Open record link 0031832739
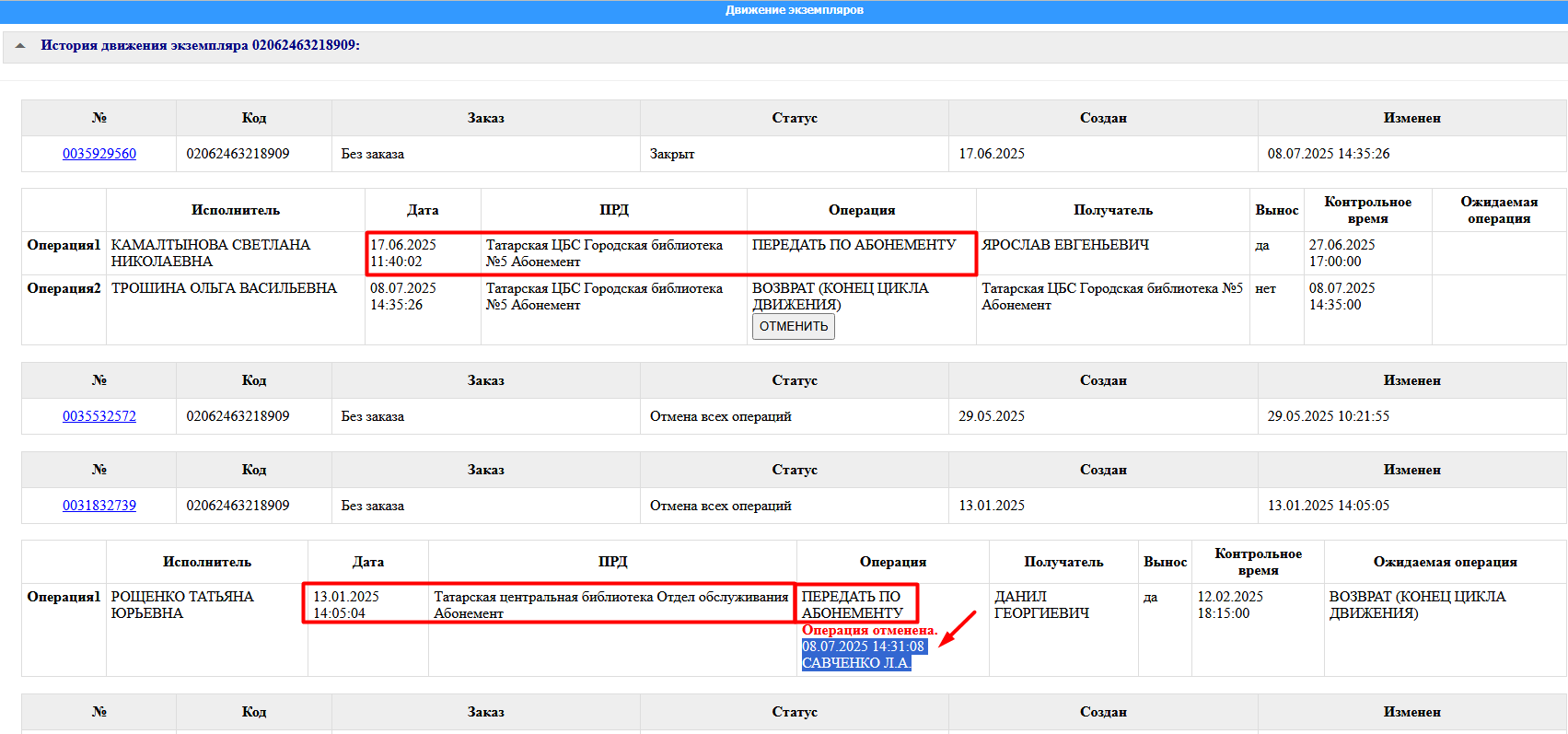Viewport: 1568px width, 734px height. 99,506
